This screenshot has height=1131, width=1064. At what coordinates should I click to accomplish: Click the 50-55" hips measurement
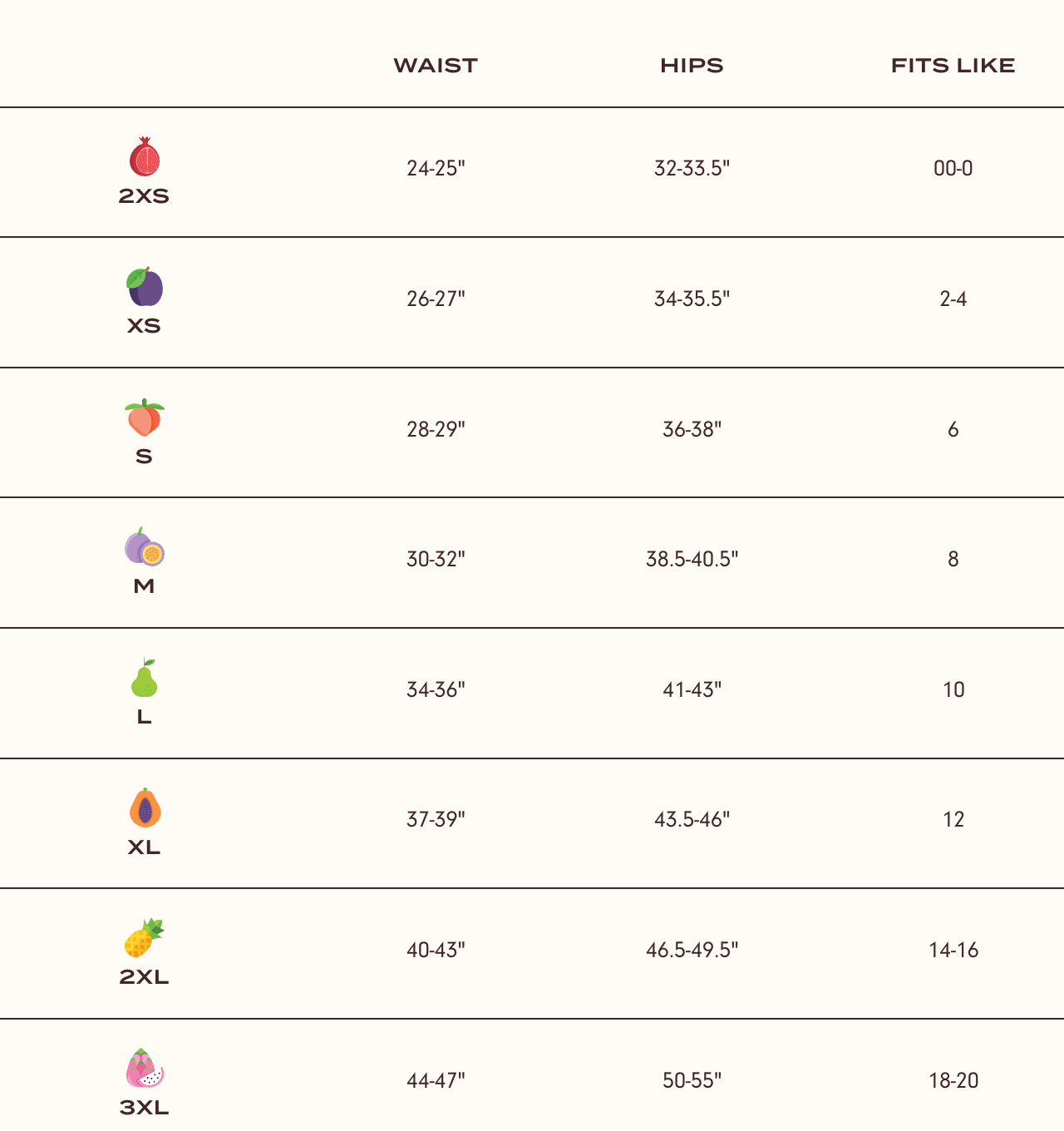(x=692, y=1080)
